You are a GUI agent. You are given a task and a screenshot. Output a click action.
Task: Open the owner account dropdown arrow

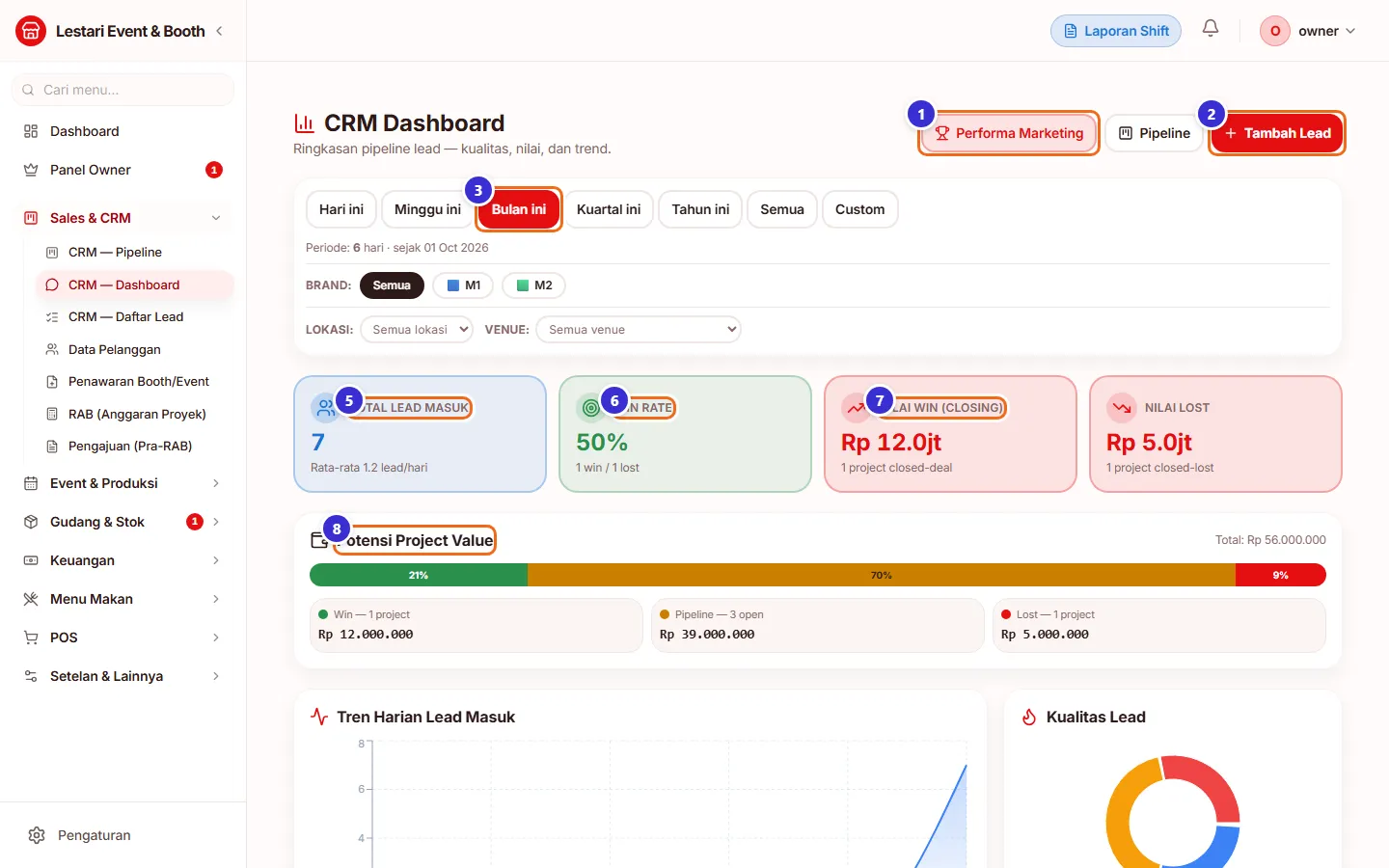pos(1350,31)
